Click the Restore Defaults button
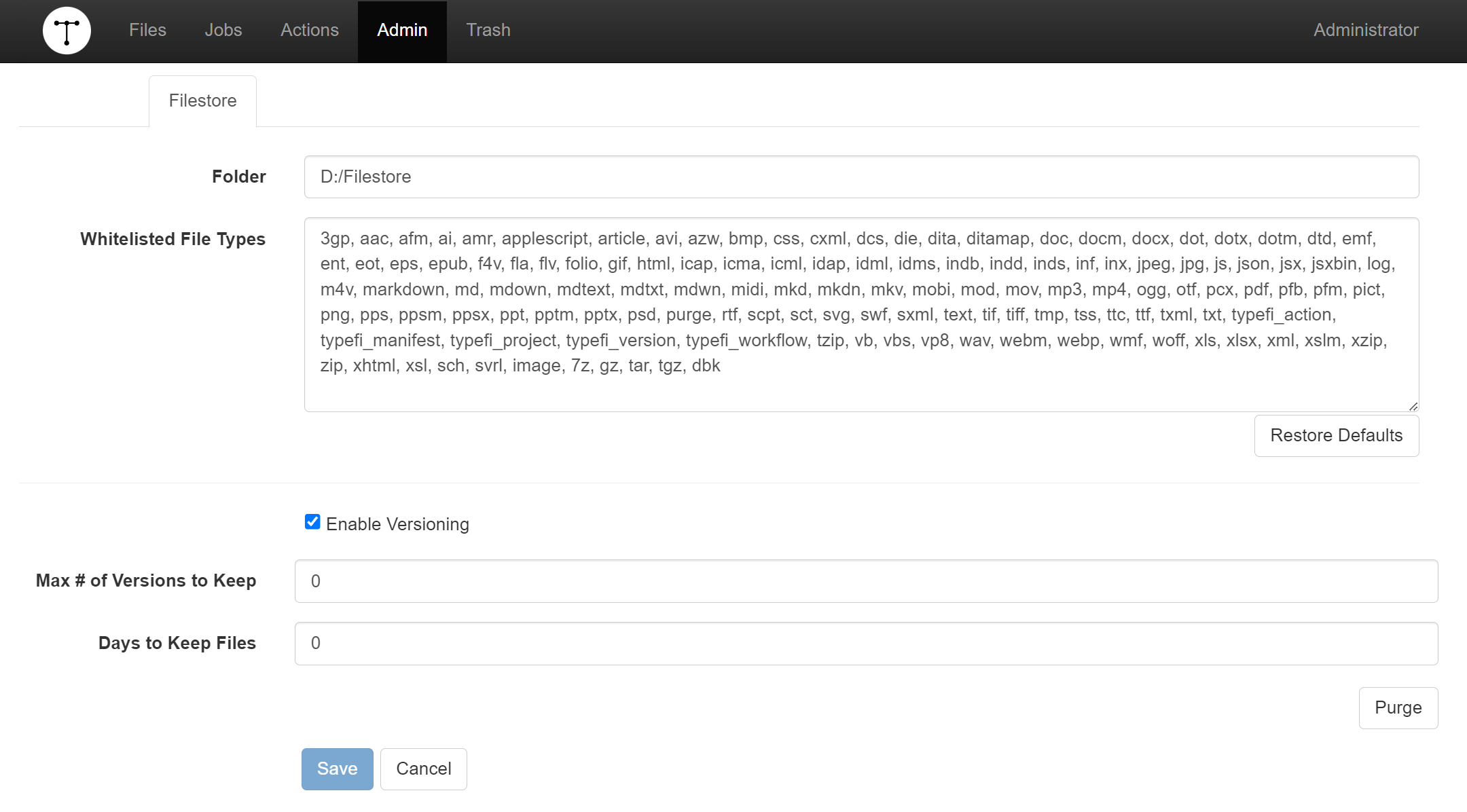The height and width of the screenshot is (812, 1467). pyautogui.click(x=1336, y=435)
